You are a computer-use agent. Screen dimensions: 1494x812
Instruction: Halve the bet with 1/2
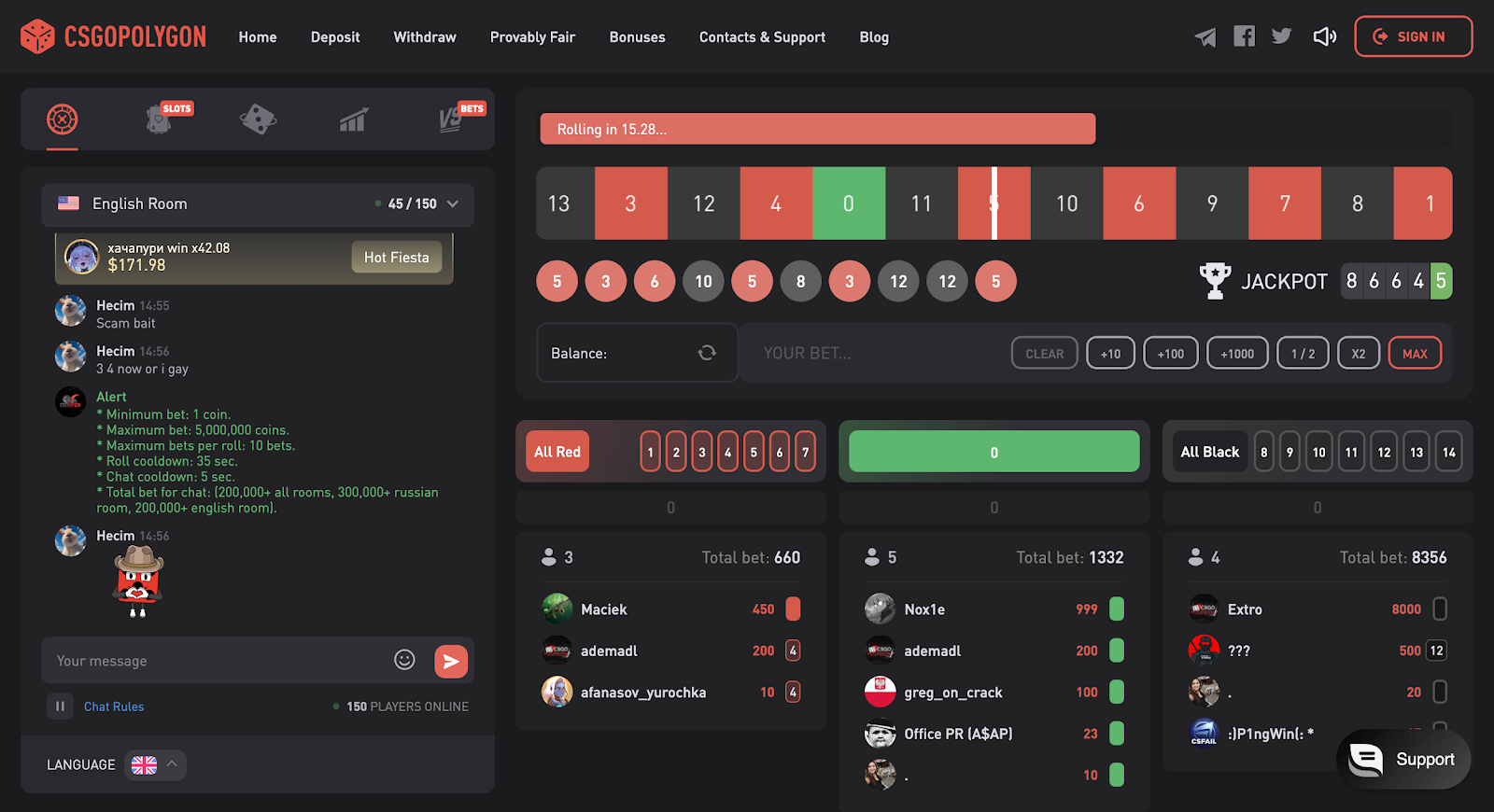click(1303, 354)
